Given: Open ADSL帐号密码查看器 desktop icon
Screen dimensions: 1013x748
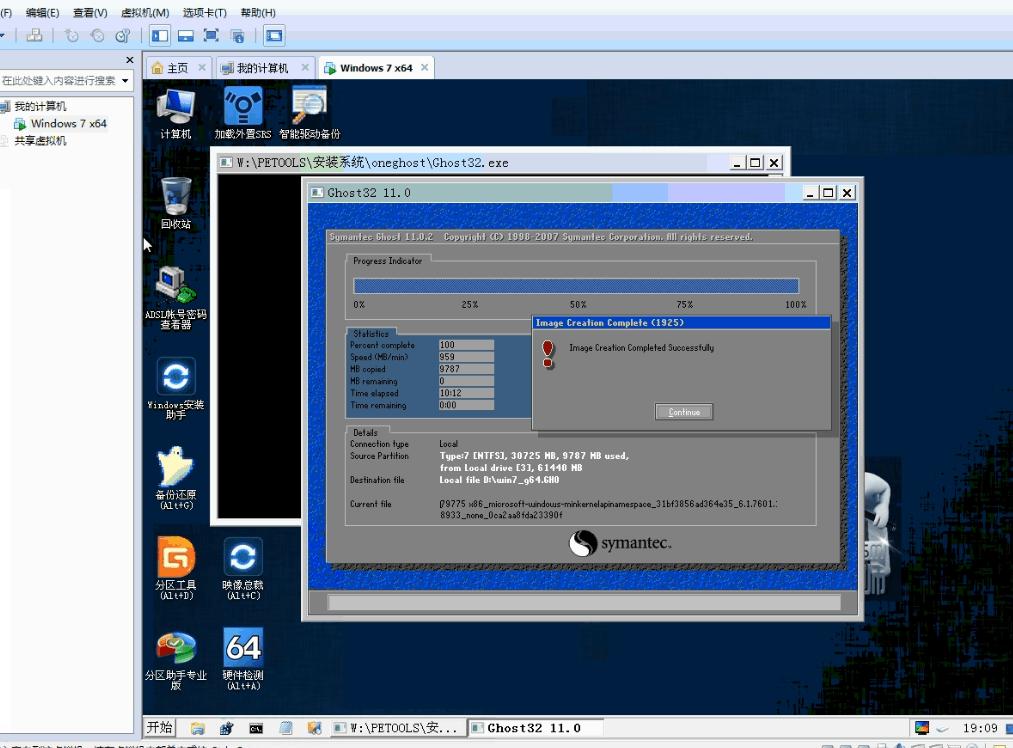Looking at the screenshot, I should click(x=176, y=288).
